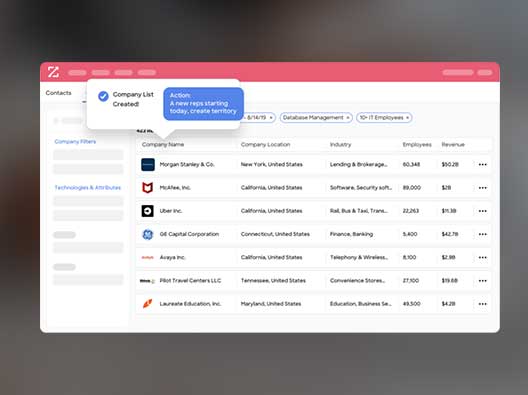This screenshot has width=528, height=395.
Task: Click the Database Management filter chip label
Action: pyautogui.click(x=313, y=118)
